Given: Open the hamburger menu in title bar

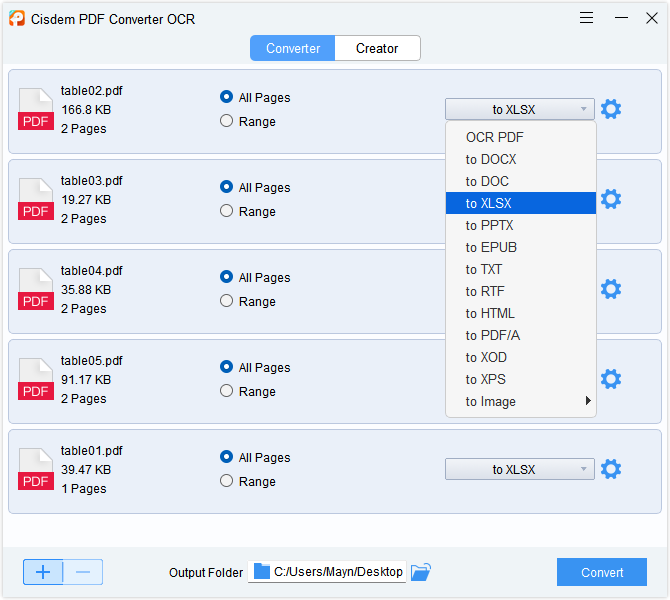Looking at the screenshot, I should point(587,18).
